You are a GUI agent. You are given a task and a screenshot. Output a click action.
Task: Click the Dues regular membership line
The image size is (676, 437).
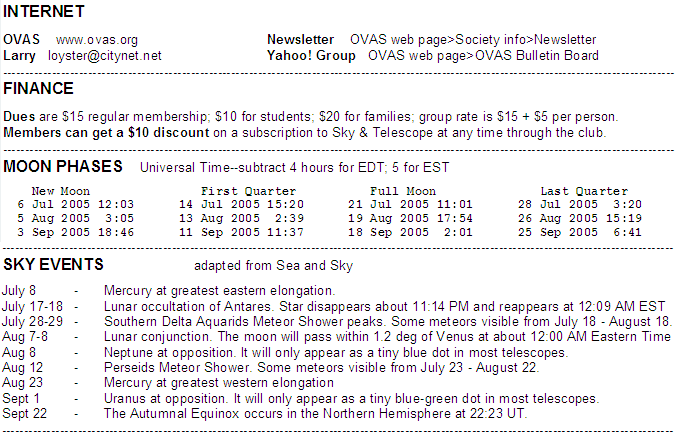coord(311,117)
